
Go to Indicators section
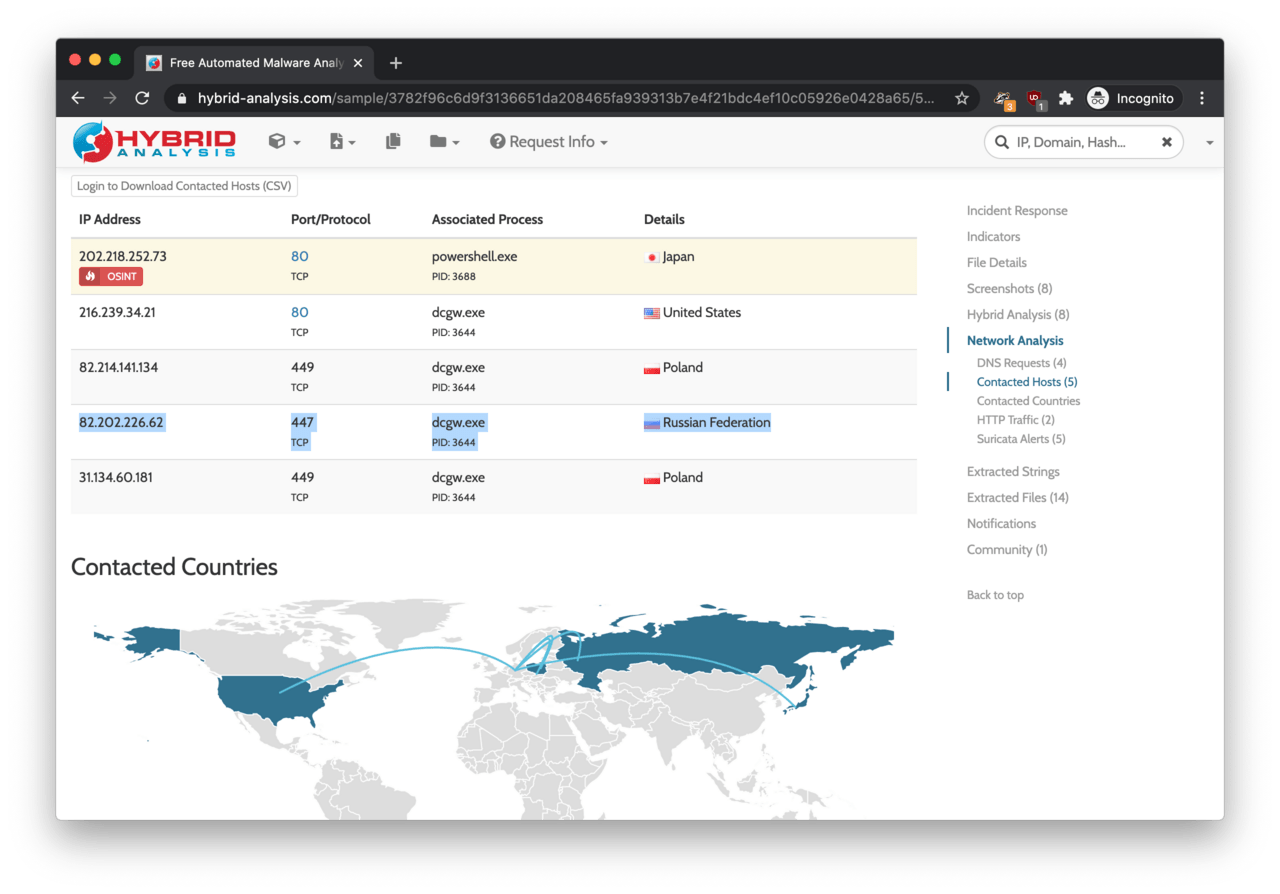[x=994, y=237]
